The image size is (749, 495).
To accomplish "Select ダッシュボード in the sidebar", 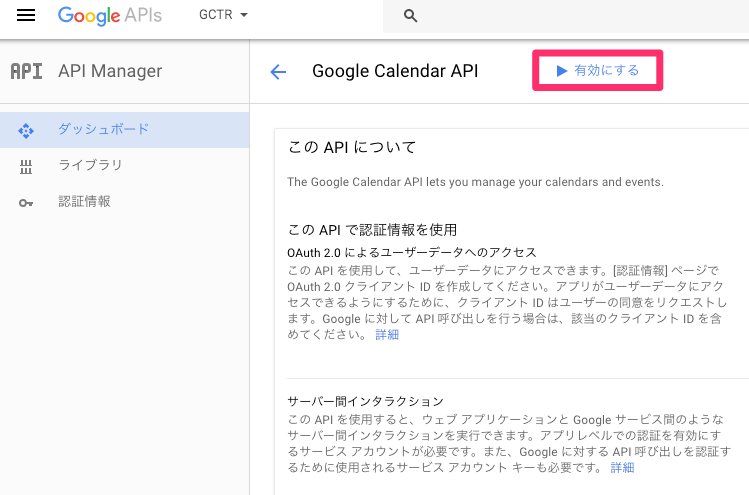I will click(x=124, y=130).
